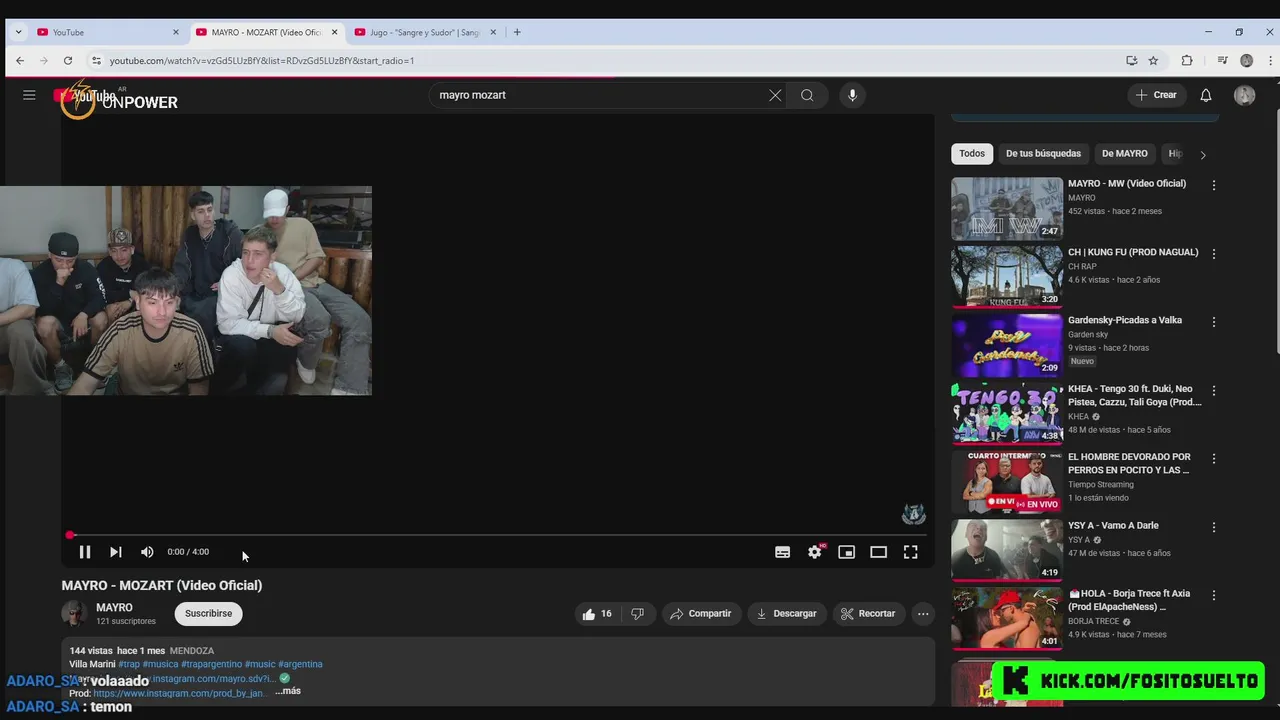Image resolution: width=1280 pixels, height=720 pixels.
Task: Open producer Instagram link in description
Action: (178, 693)
